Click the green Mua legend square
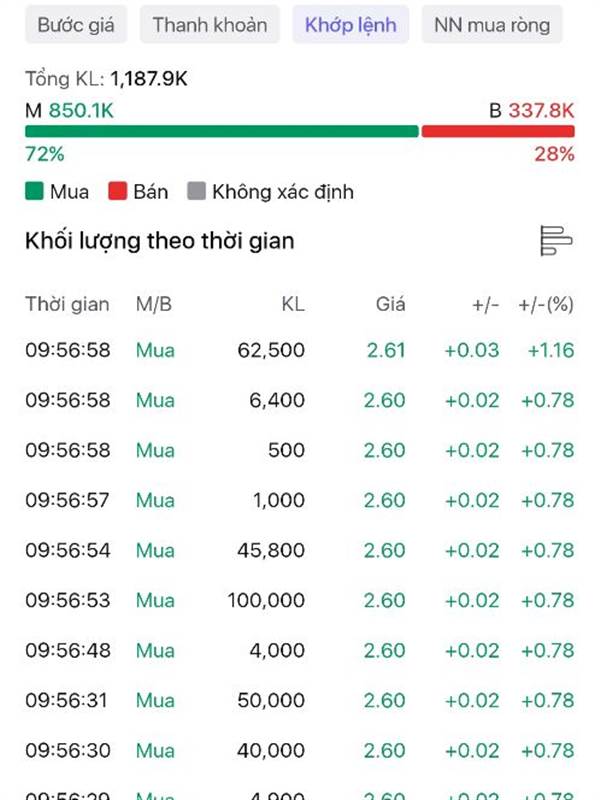600x800 pixels. pos(35,192)
